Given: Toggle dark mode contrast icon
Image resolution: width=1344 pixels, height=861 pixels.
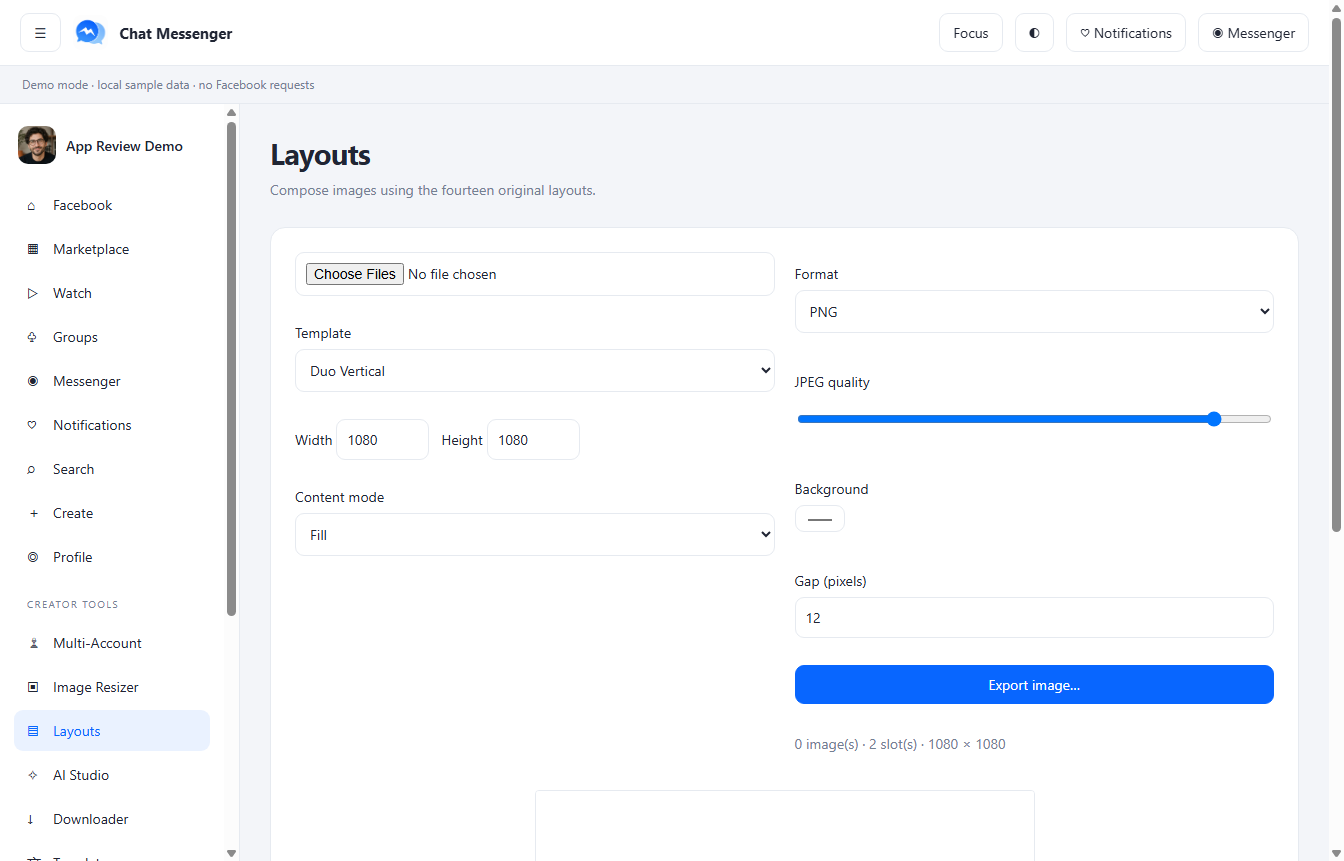Looking at the screenshot, I should pyautogui.click(x=1034, y=33).
